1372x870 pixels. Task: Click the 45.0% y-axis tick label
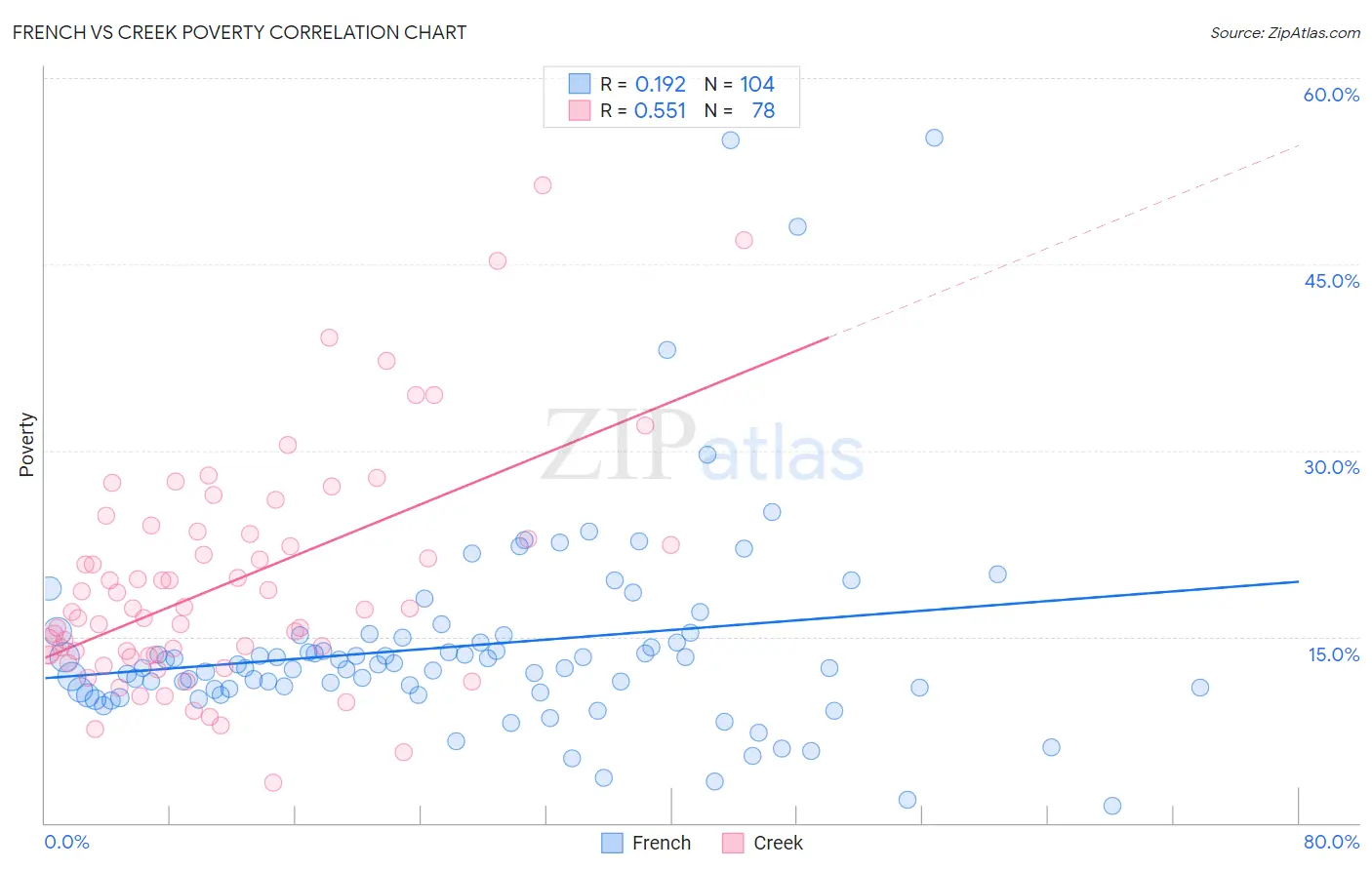coord(1332,281)
